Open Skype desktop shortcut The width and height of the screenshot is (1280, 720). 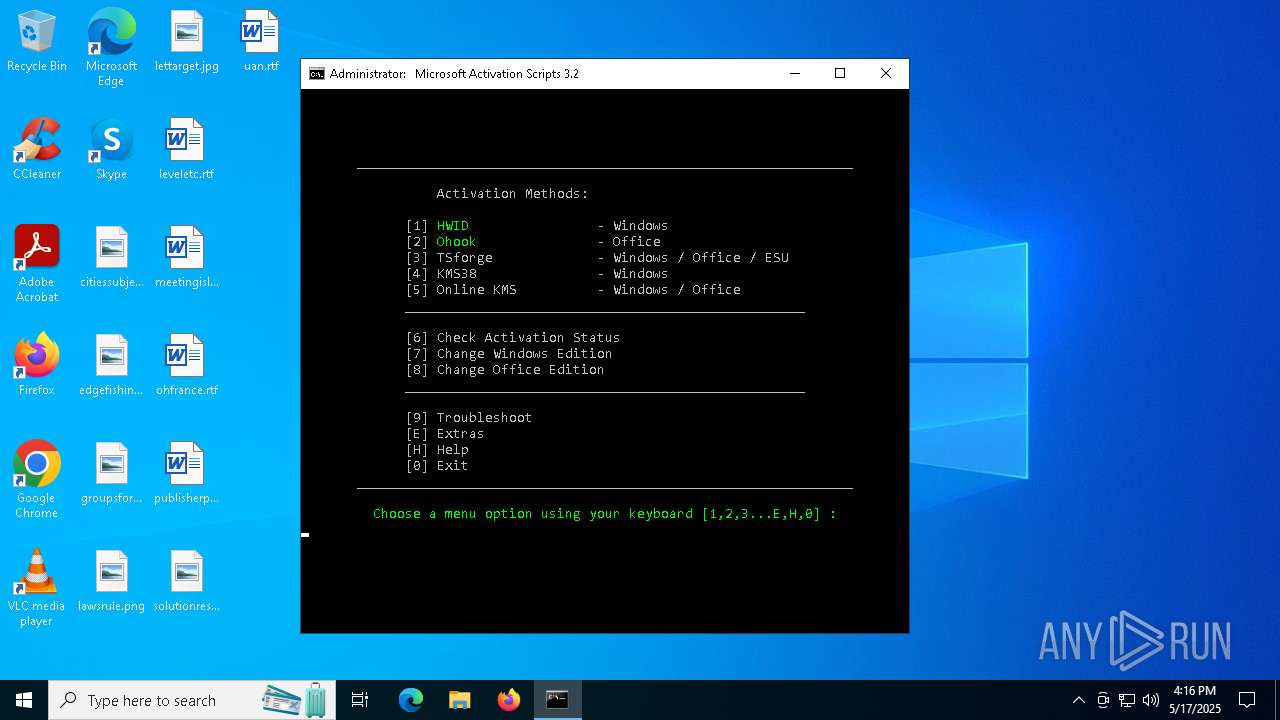point(111,150)
